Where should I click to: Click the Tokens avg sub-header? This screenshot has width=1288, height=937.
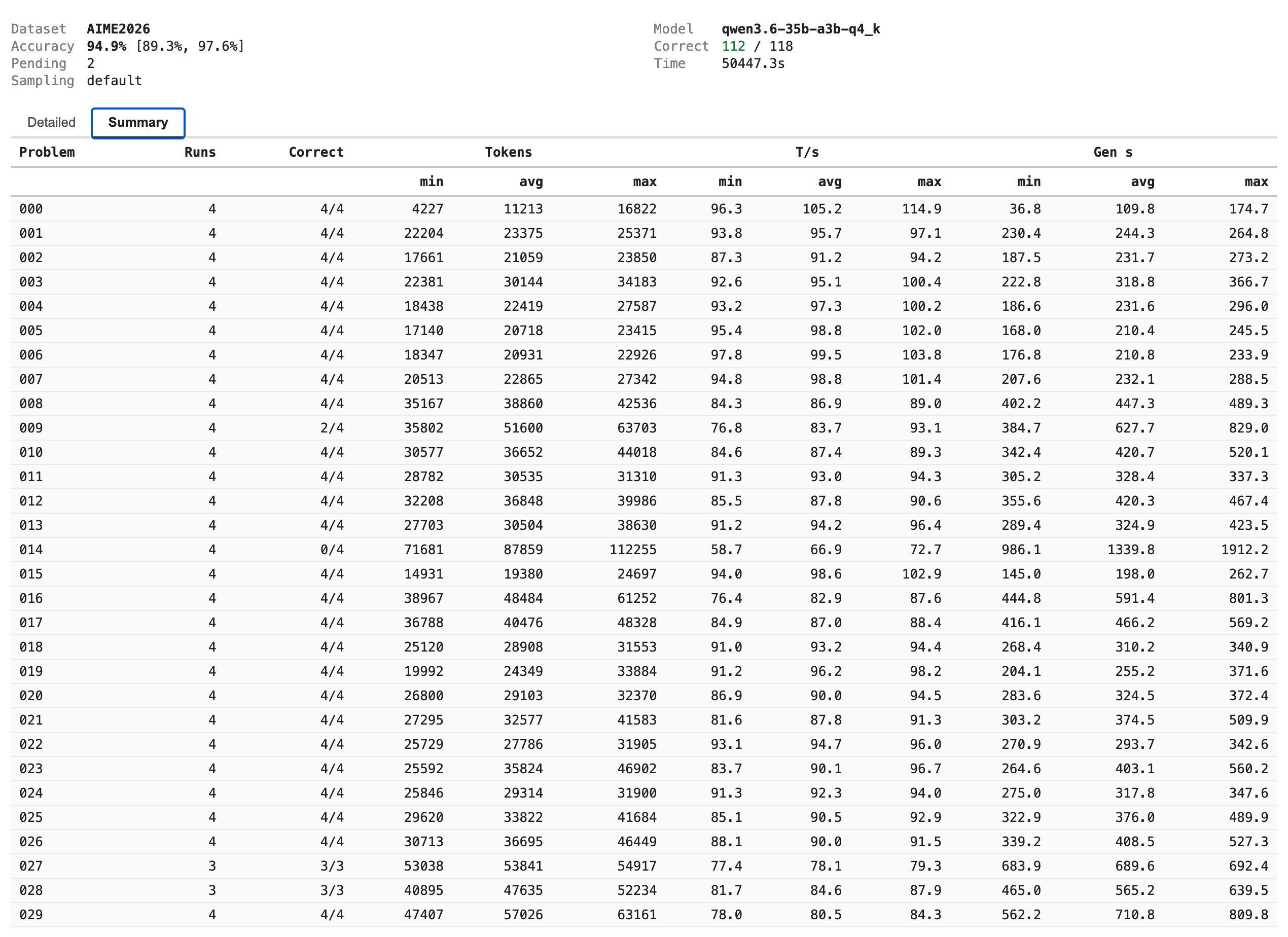click(531, 182)
